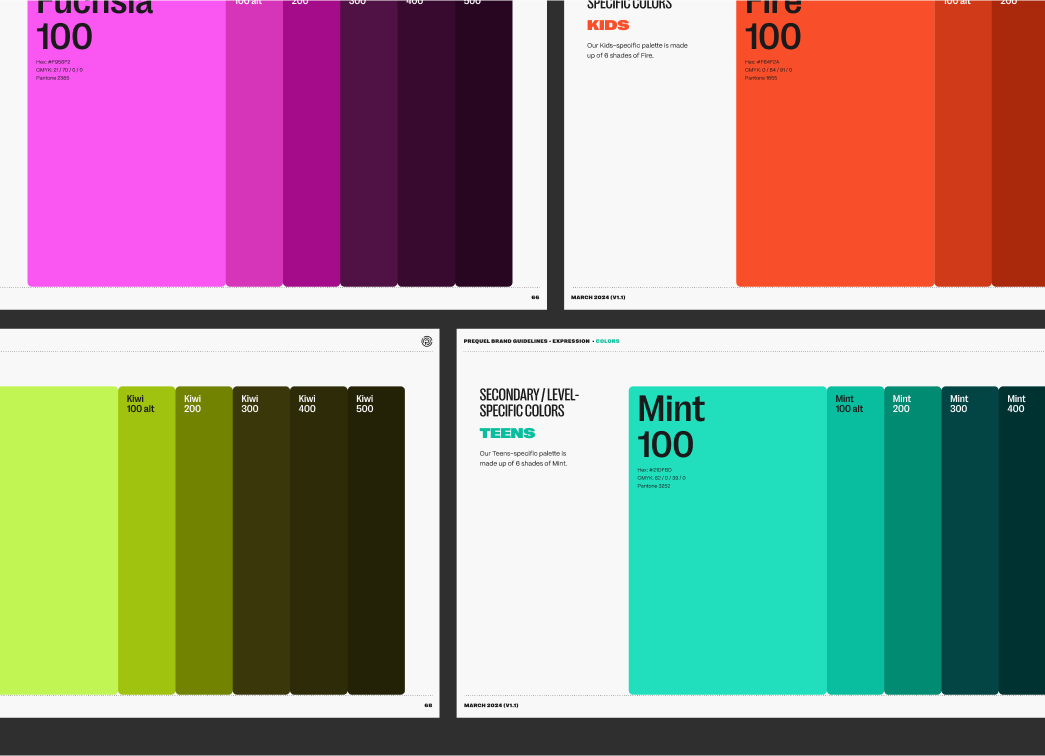Click the Fuchsia 100 Pantone value line

(x=53, y=78)
